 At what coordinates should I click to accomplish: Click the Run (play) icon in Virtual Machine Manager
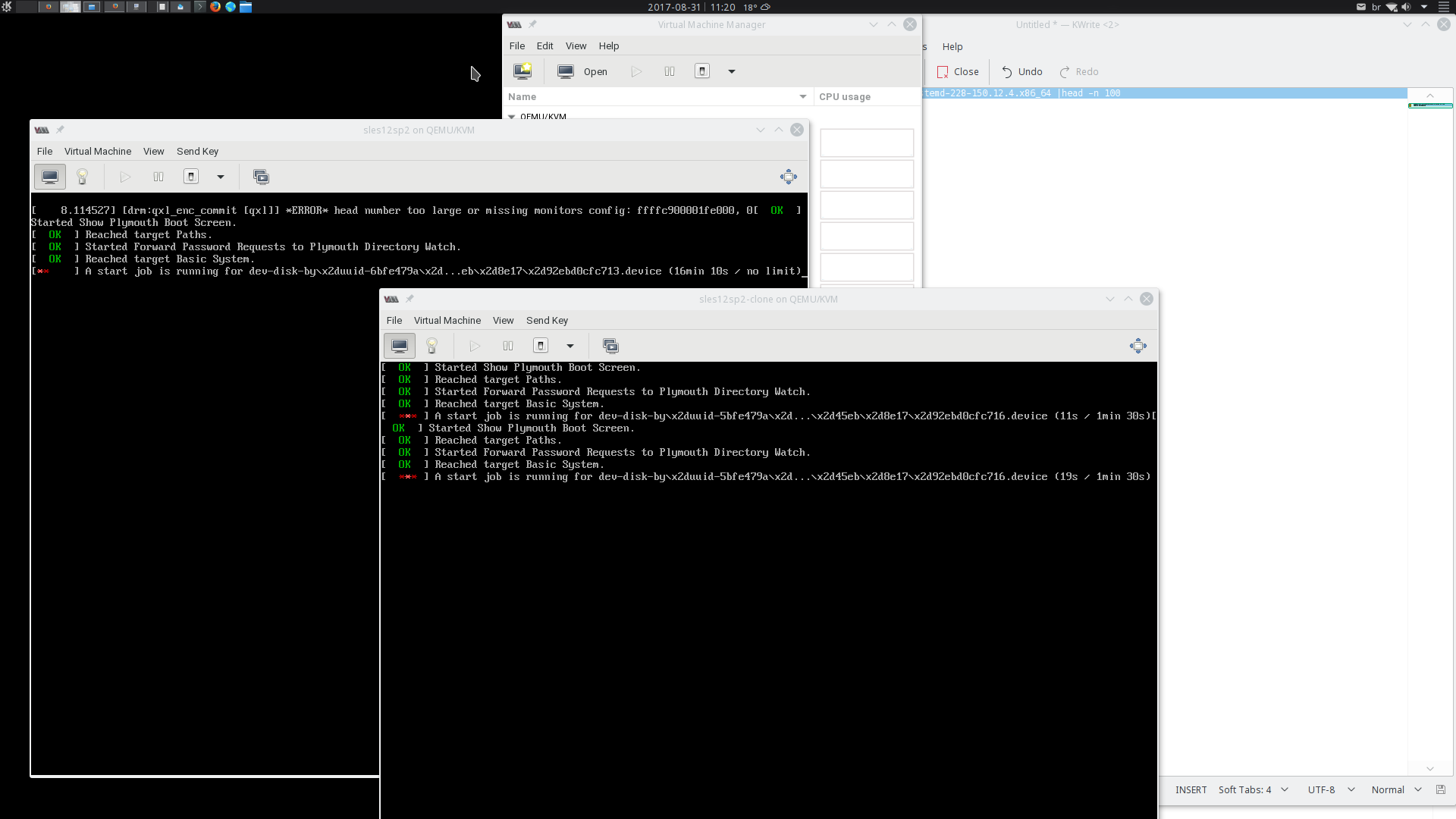[636, 71]
